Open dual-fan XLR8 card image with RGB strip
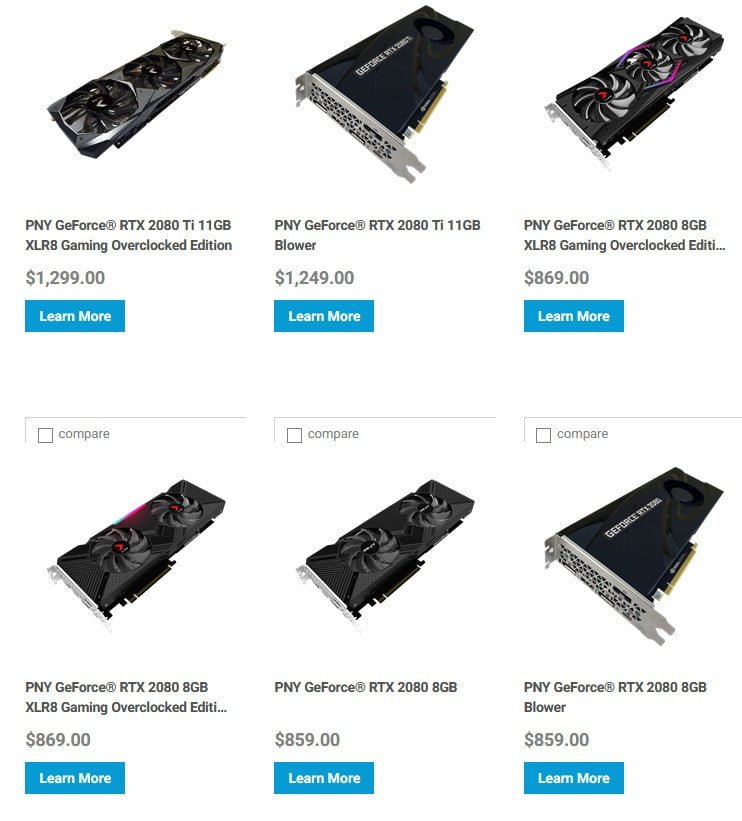742x821 pixels. pos(137,555)
